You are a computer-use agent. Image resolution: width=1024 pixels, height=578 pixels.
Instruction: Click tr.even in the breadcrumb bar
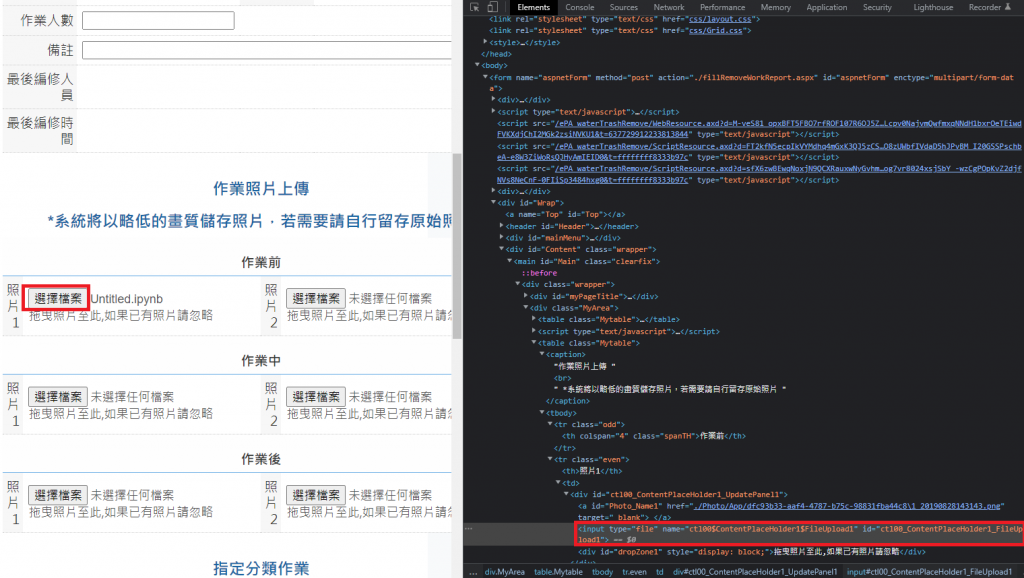click(x=634, y=571)
